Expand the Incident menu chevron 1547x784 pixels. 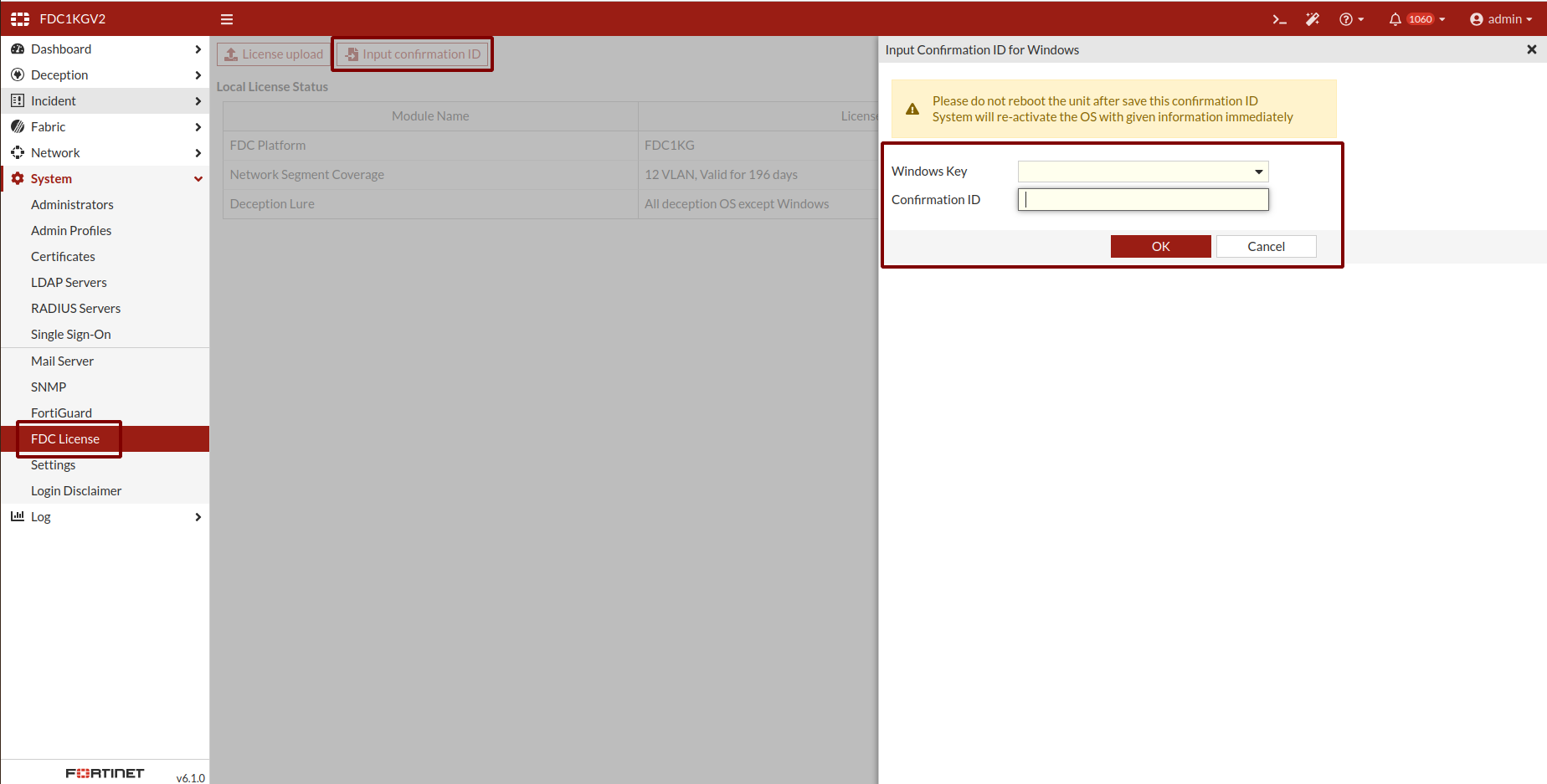click(198, 101)
